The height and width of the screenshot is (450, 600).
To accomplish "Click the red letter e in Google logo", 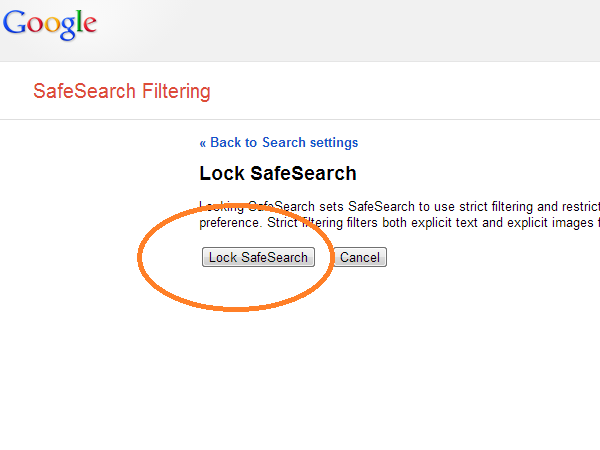I will [90, 24].
